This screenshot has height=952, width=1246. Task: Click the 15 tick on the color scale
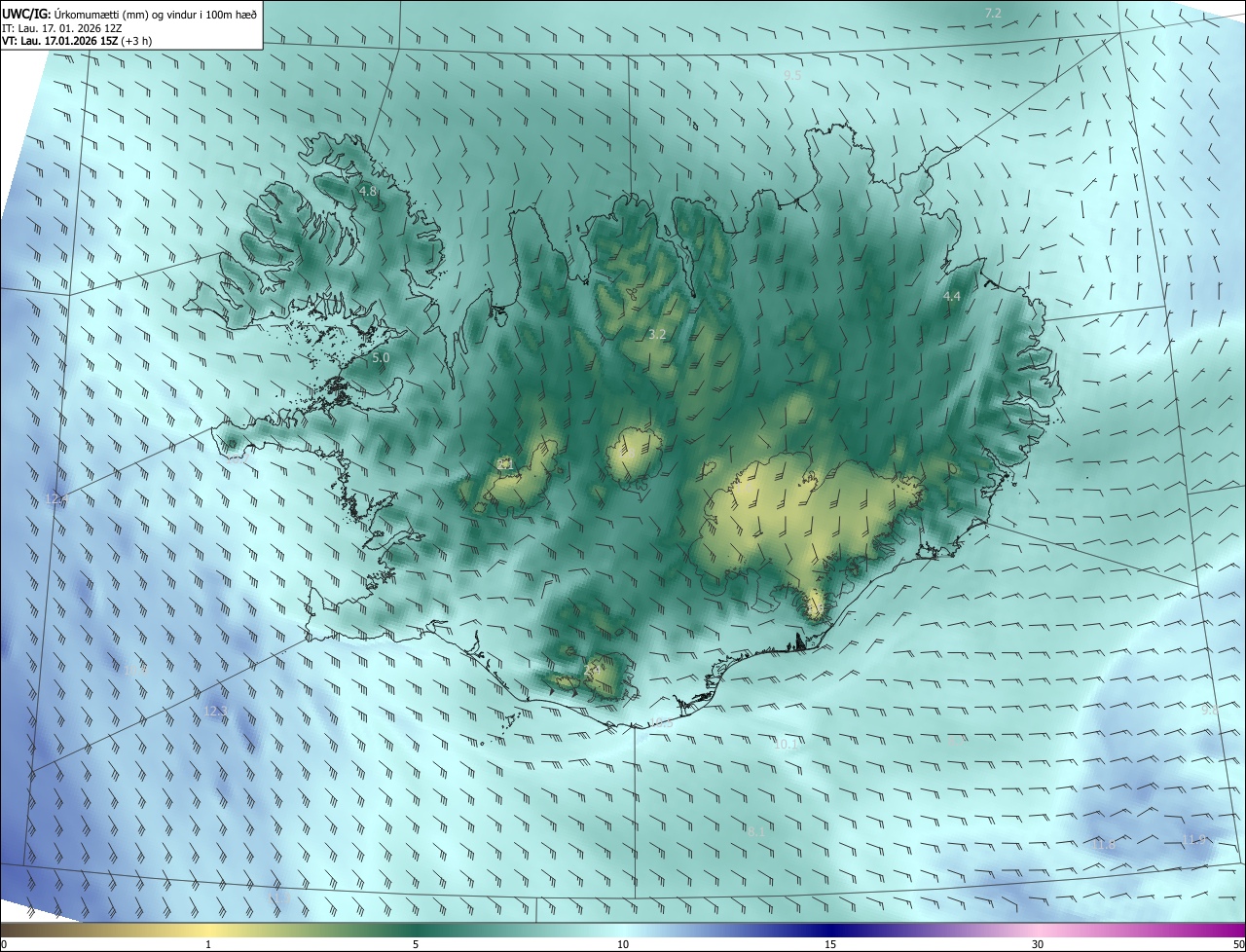click(x=830, y=944)
